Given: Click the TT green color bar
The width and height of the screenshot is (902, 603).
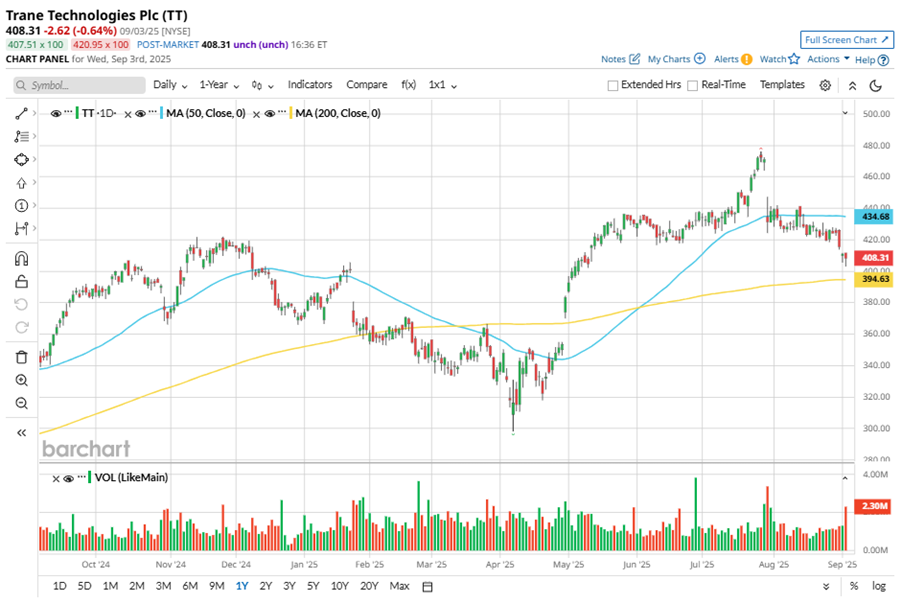Looking at the screenshot, I should point(77,113).
